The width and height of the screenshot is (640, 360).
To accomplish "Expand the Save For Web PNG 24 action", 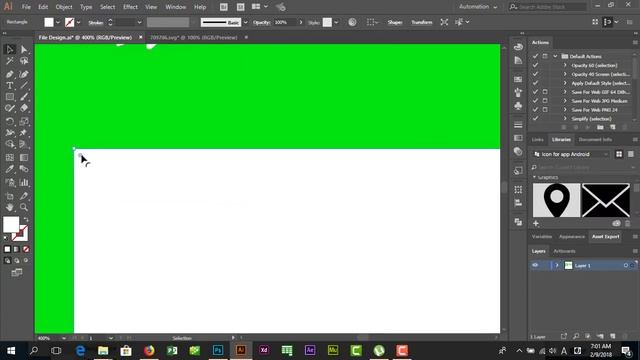I will 565,110.
